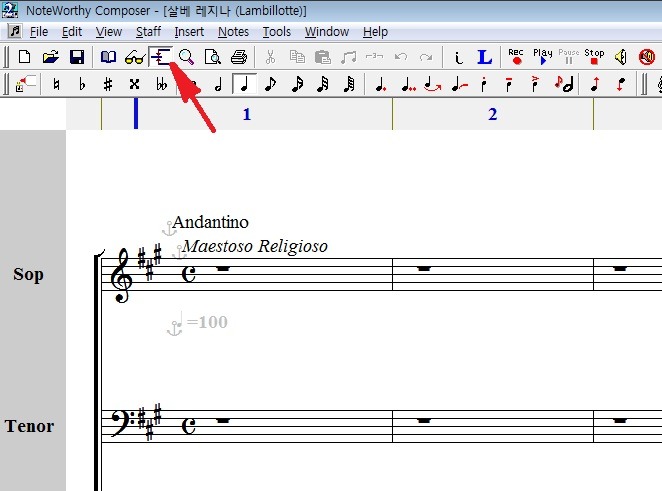This screenshot has width=662, height=491.
Task: Open the Staff menu
Action: pyautogui.click(x=148, y=32)
